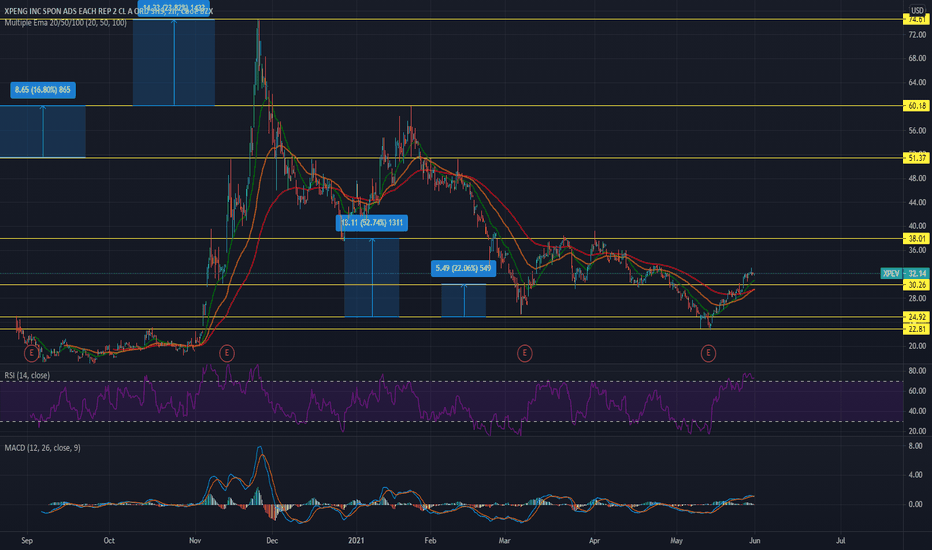Select the 22.81 price level label
The image size is (932, 550).
click(916, 329)
